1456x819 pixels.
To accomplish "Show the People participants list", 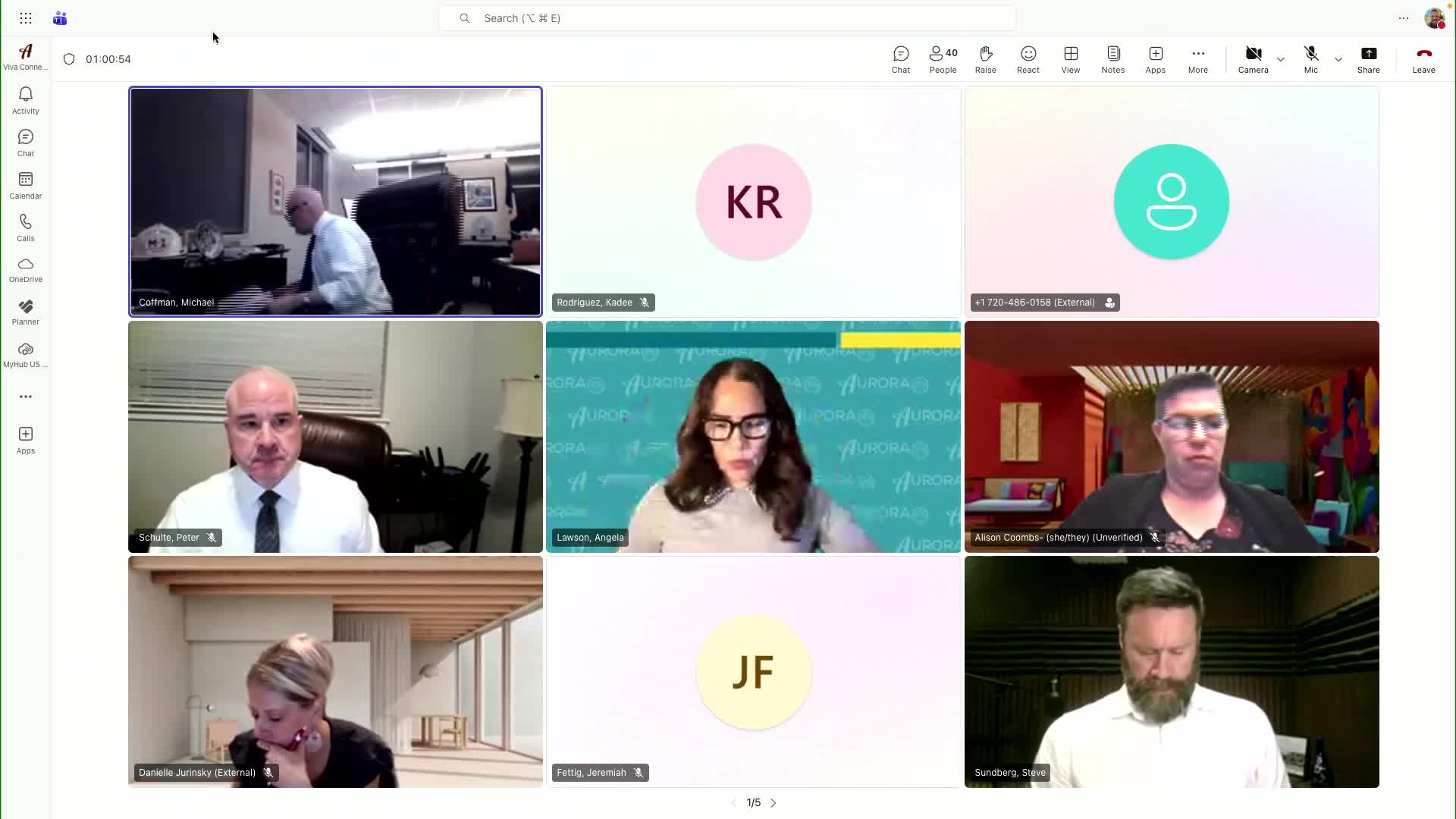I will point(943,59).
